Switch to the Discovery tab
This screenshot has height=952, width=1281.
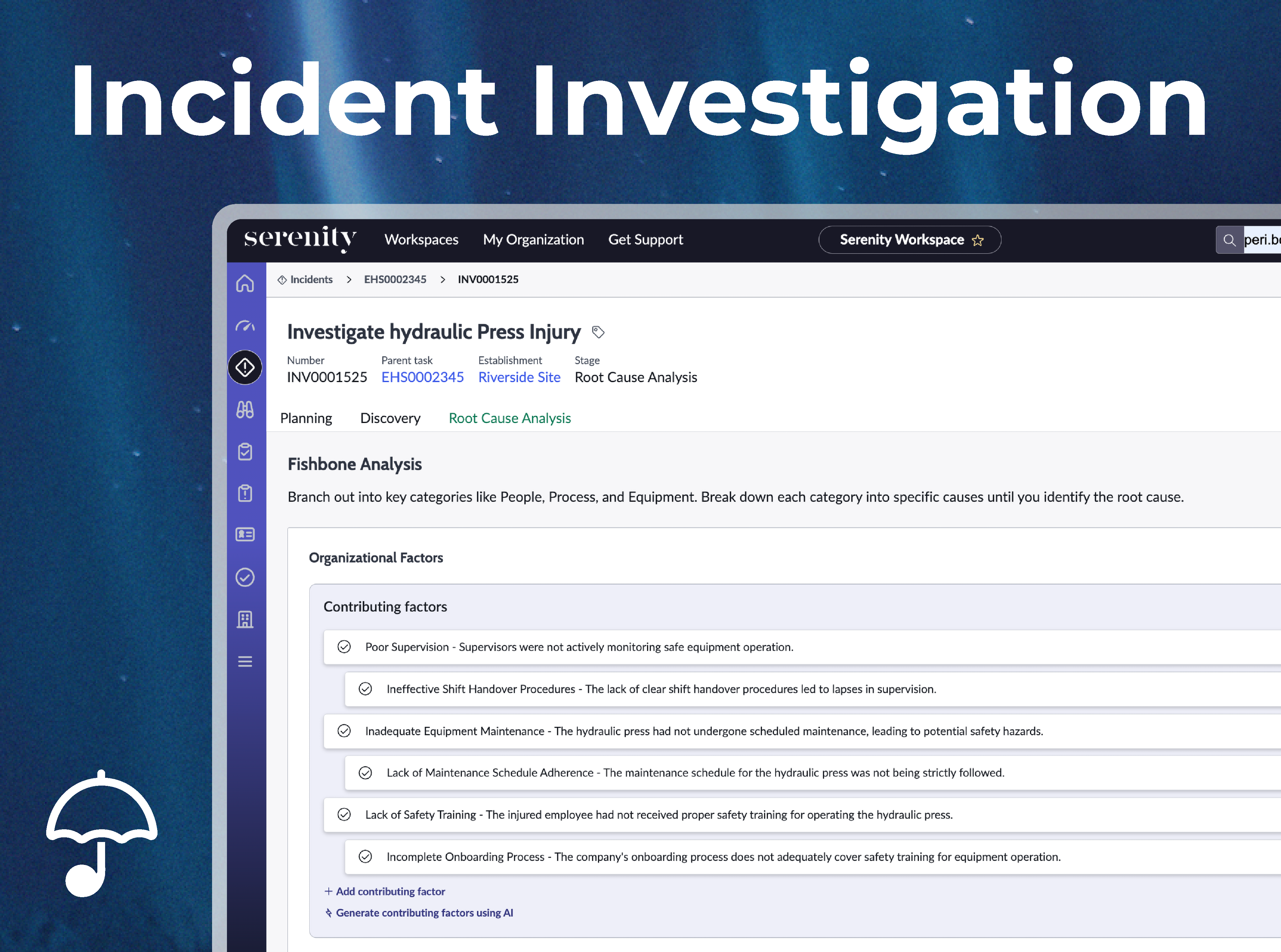pyautogui.click(x=390, y=418)
